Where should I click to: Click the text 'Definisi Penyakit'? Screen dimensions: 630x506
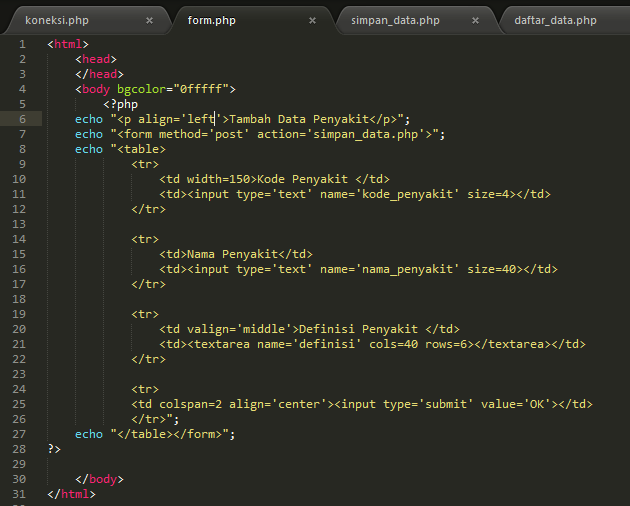pos(358,329)
